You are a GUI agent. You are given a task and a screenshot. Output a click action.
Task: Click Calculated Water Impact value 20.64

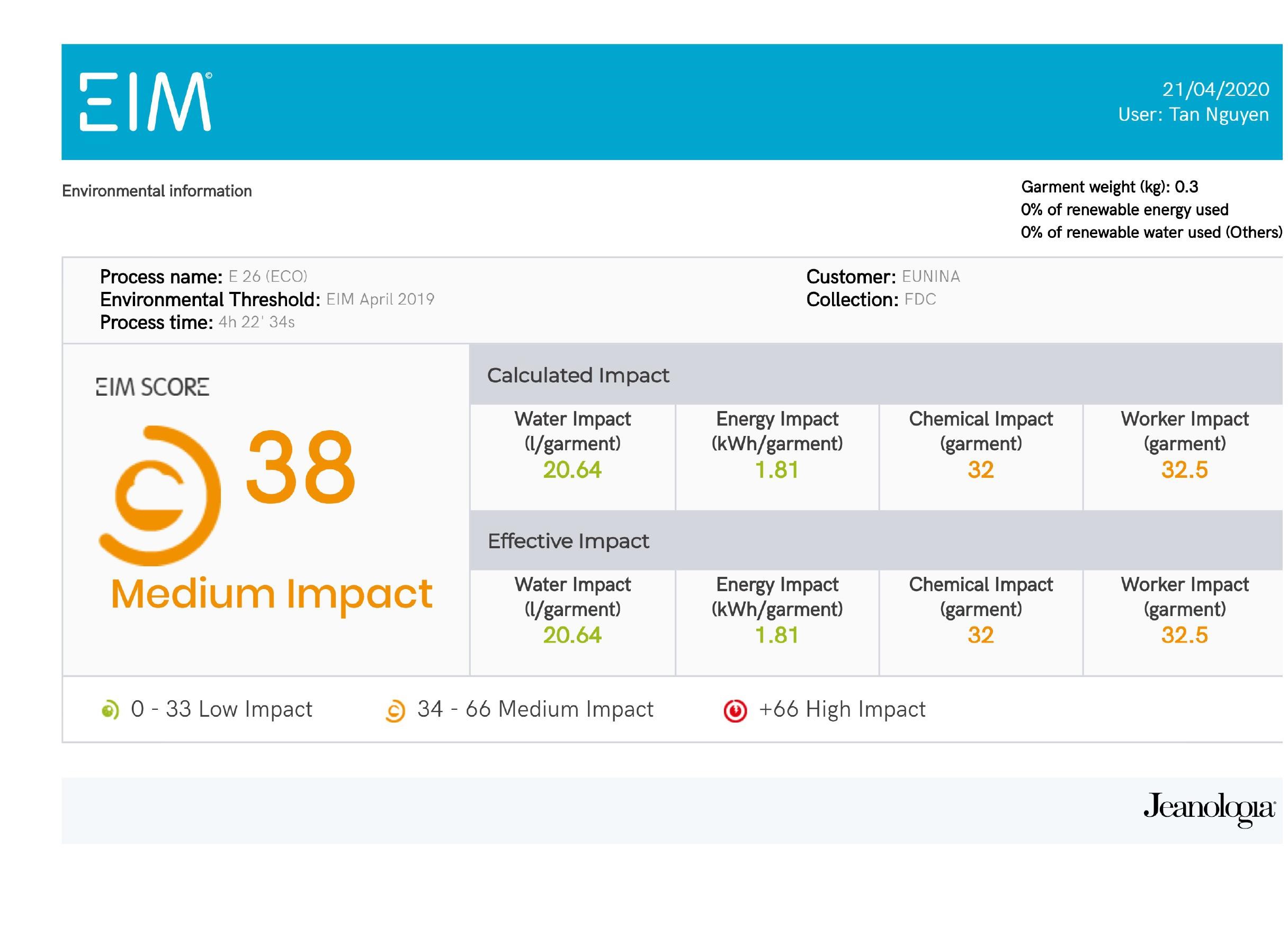573,470
